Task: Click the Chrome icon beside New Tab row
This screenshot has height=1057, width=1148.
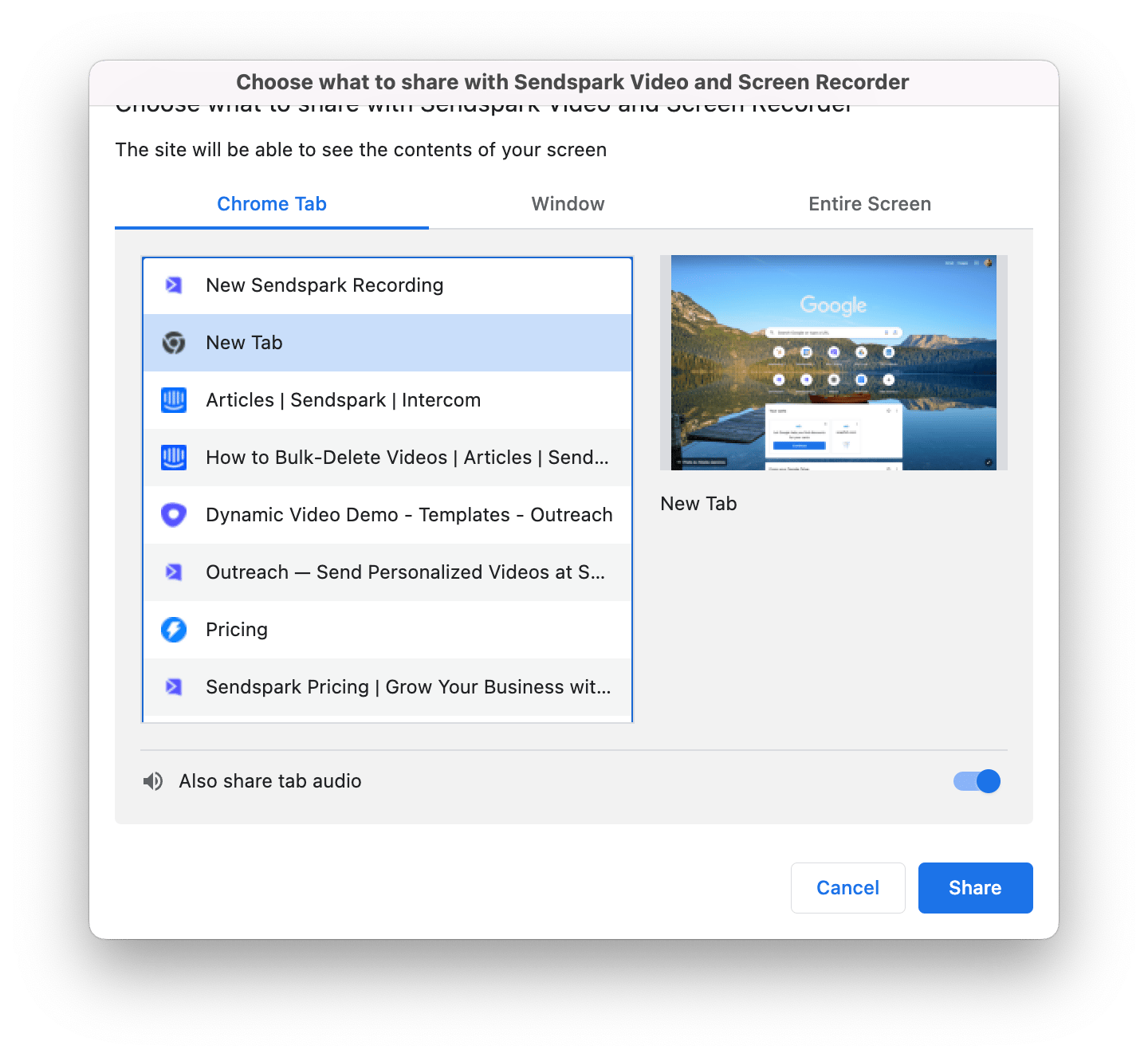Action: coord(174,343)
